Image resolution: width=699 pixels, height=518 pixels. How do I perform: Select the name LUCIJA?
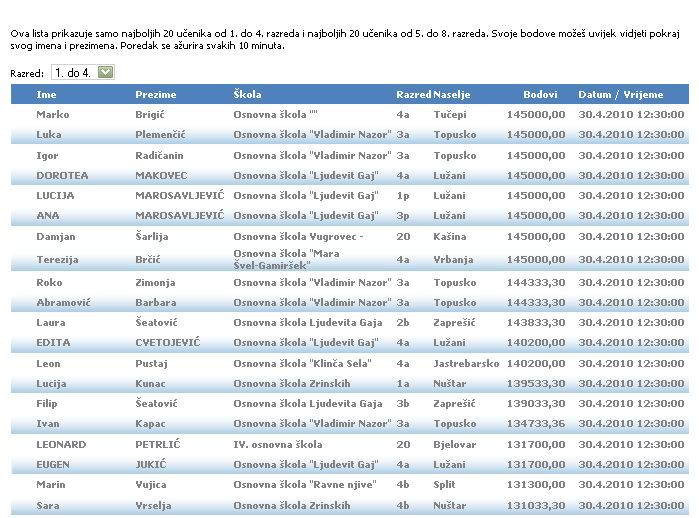click(x=55, y=196)
